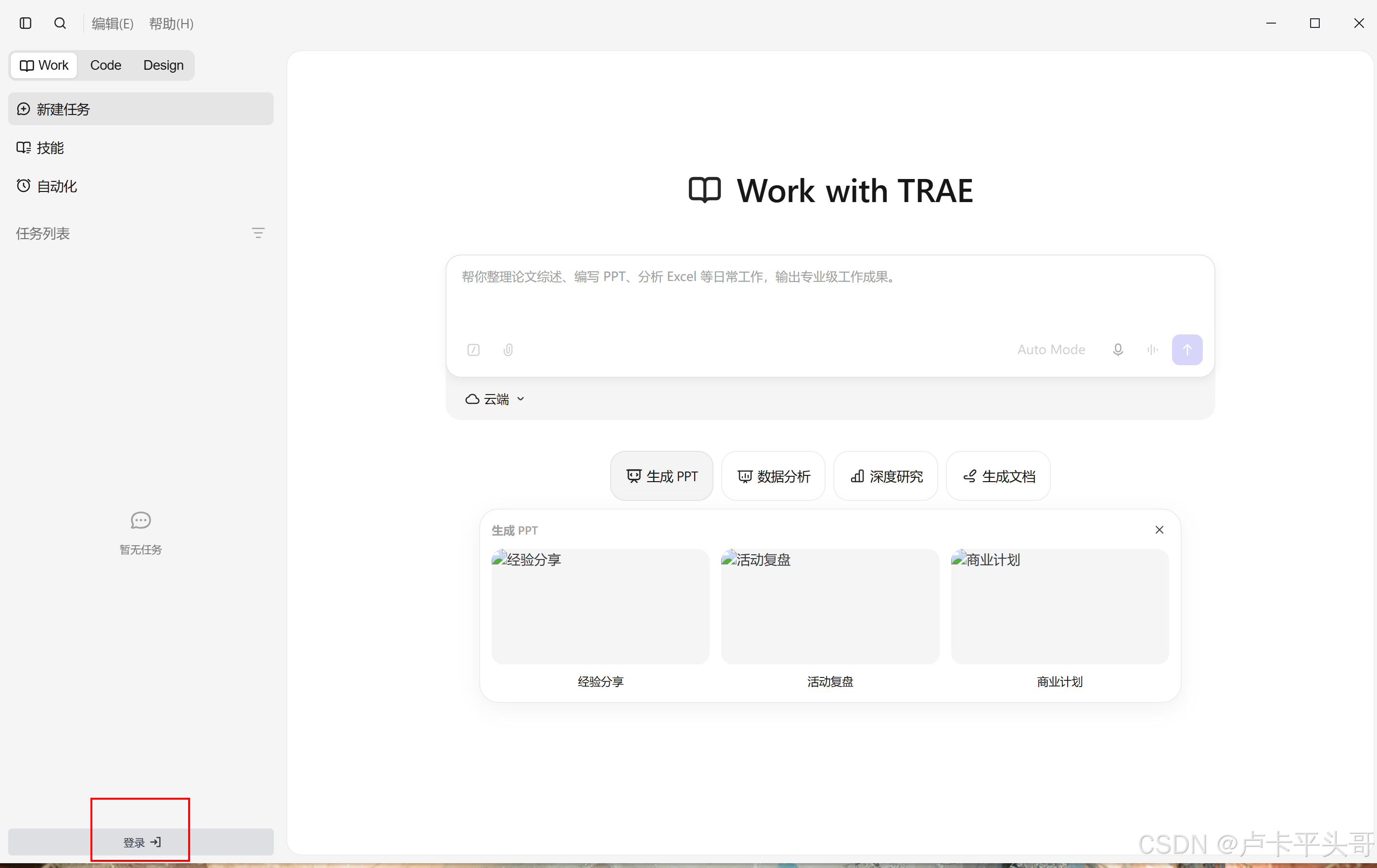Click the 生成 PPT panel header text
The image size is (1377, 868).
click(x=515, y=530)
